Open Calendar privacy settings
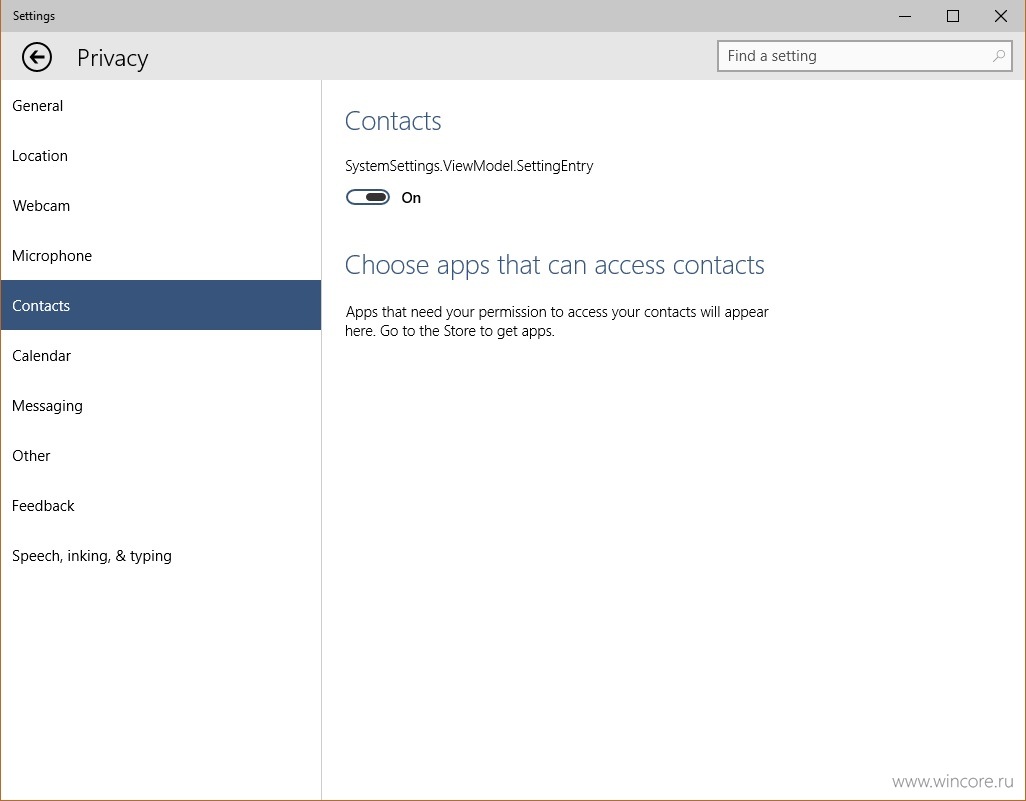This screenshot has width=1026, height=801. (x=161, y=355)
